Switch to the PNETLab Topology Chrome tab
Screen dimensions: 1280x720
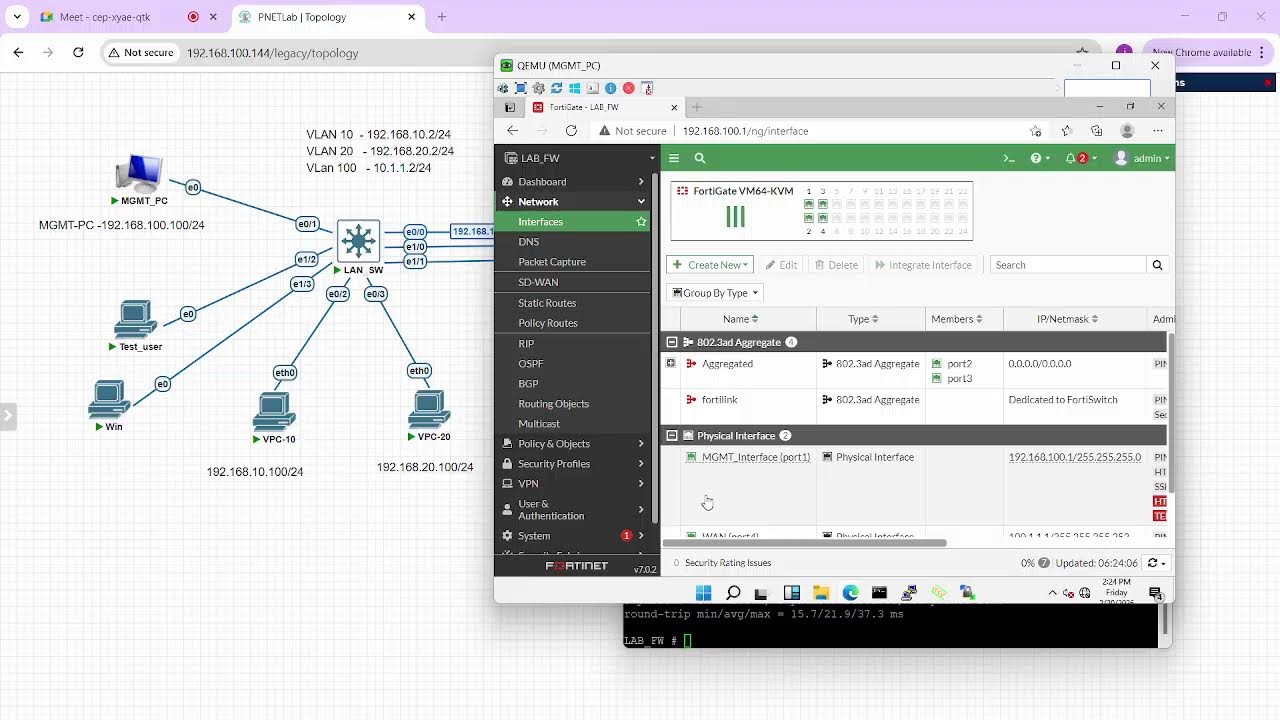pyautogui.click(x=327, y=17)
